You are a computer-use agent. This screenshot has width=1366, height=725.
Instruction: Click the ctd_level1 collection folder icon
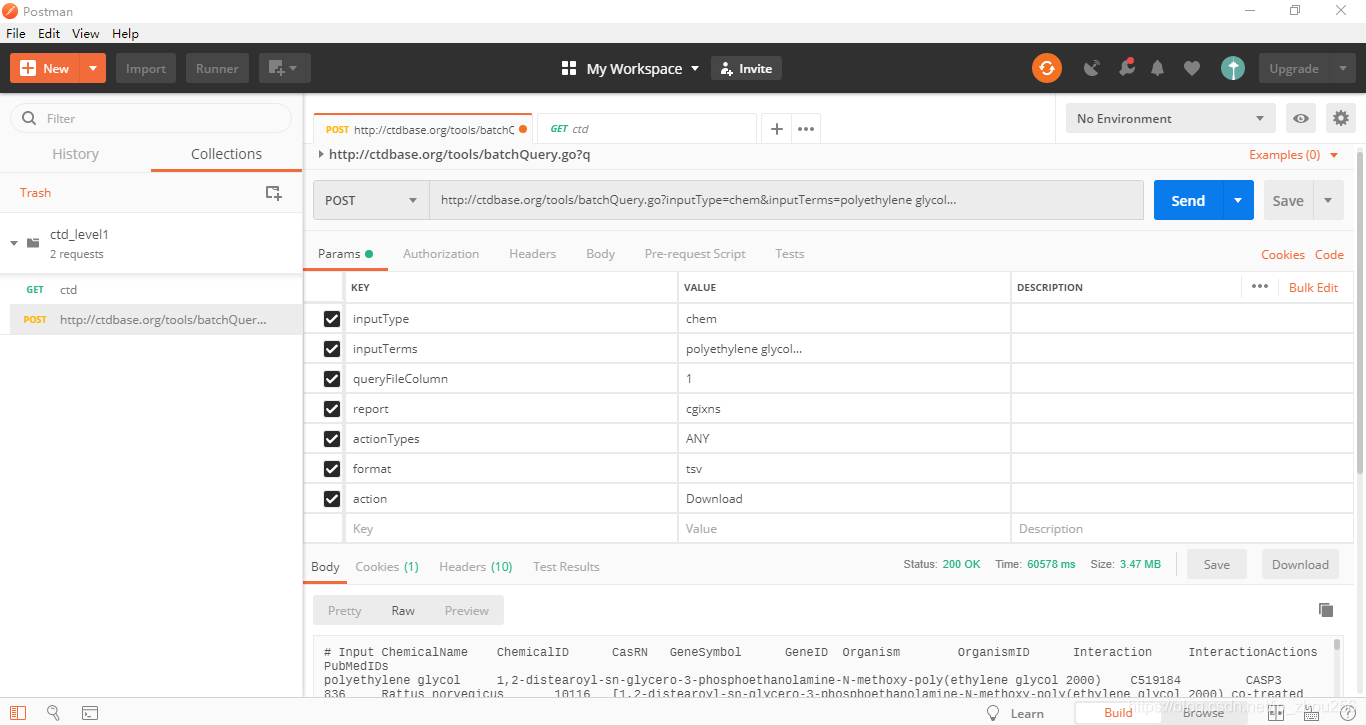click(x=33, y=243)
